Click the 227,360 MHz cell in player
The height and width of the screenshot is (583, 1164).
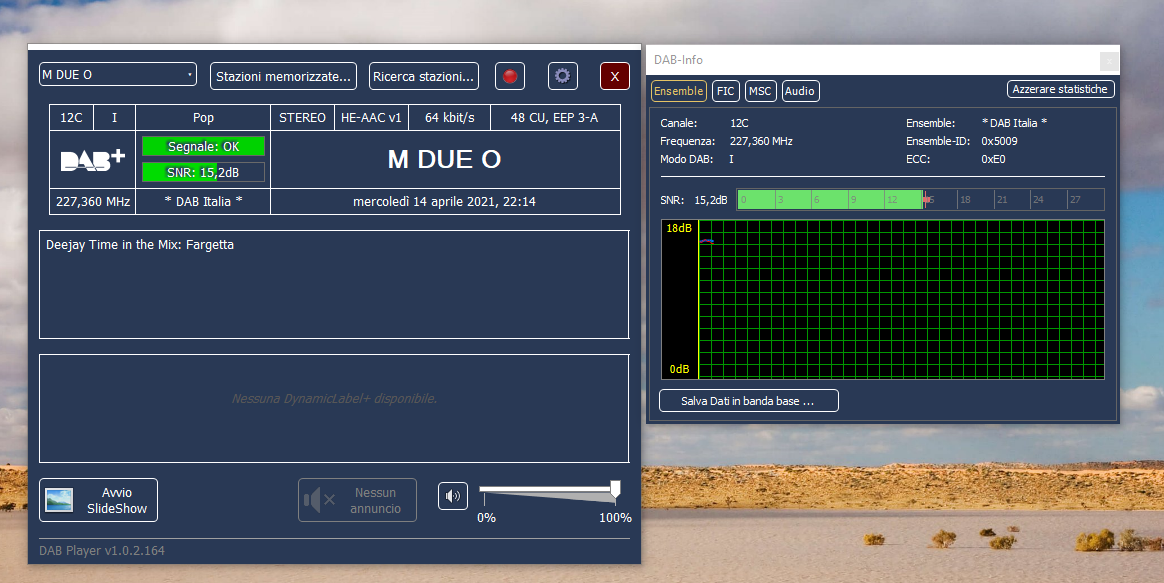click(93, 201)
